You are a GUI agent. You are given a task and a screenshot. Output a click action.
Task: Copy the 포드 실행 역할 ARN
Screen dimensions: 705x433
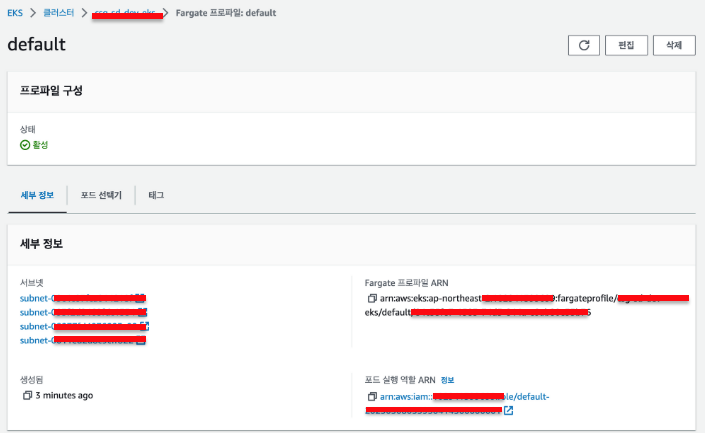pos(372,397)
